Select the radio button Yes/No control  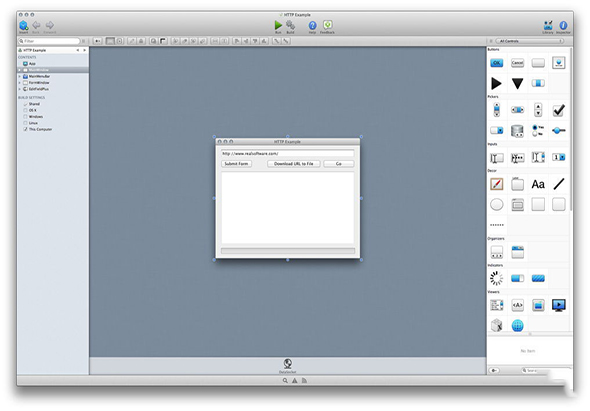[x=538, y=131]
